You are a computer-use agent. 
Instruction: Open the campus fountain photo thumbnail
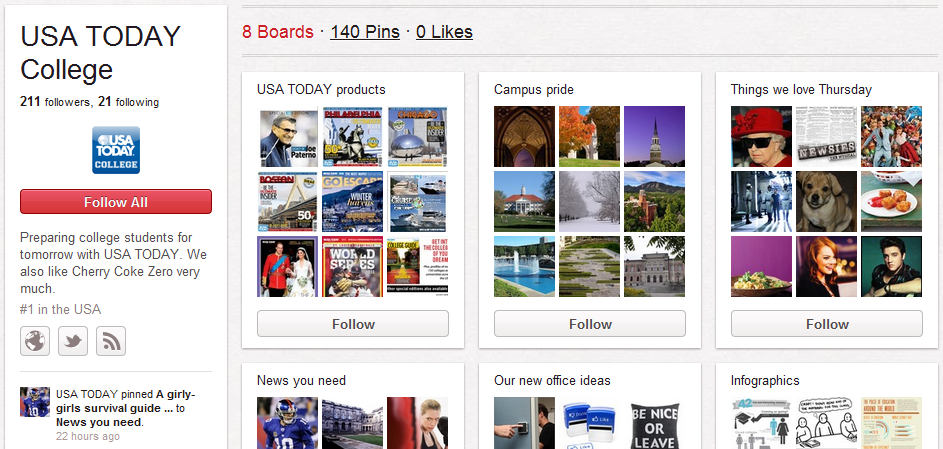(x=524, y=266)
